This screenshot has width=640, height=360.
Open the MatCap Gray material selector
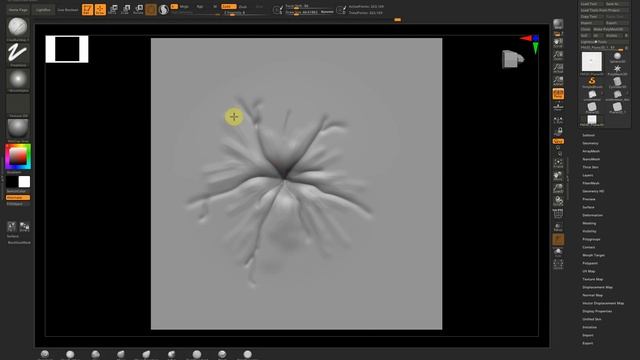(x=18, y=130)
